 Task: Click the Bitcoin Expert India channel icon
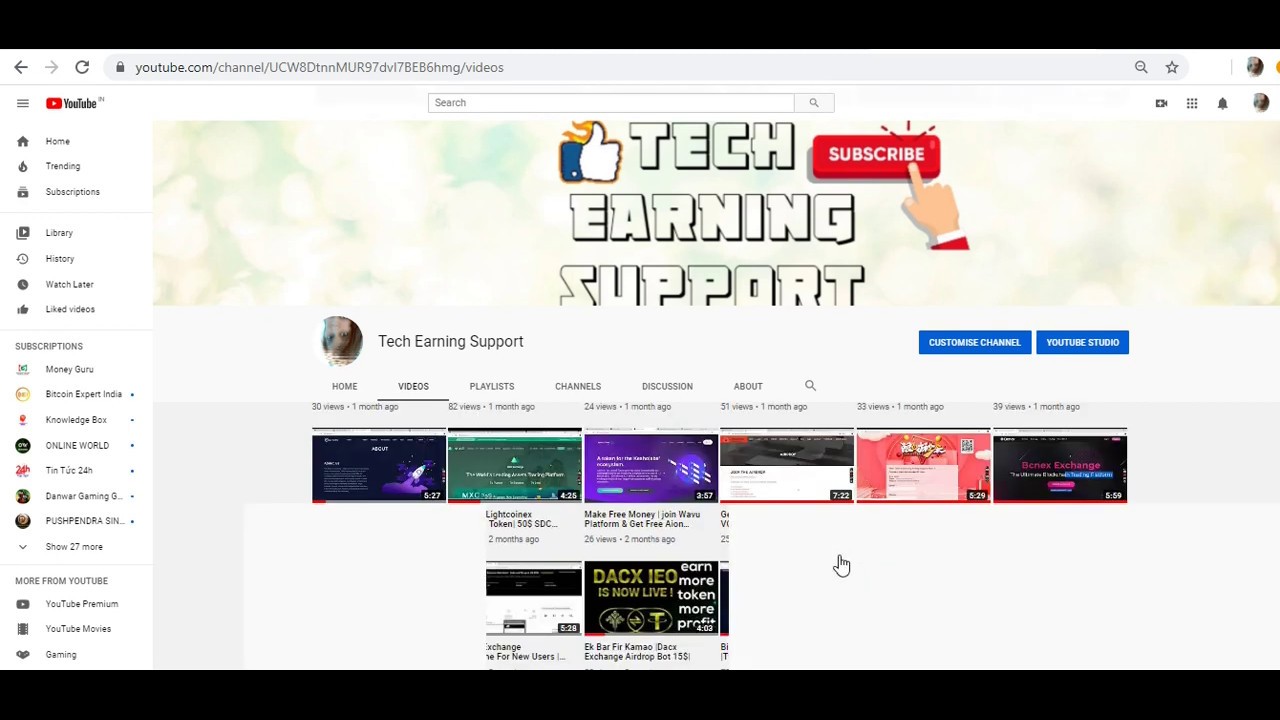click(x=23, y=394)
